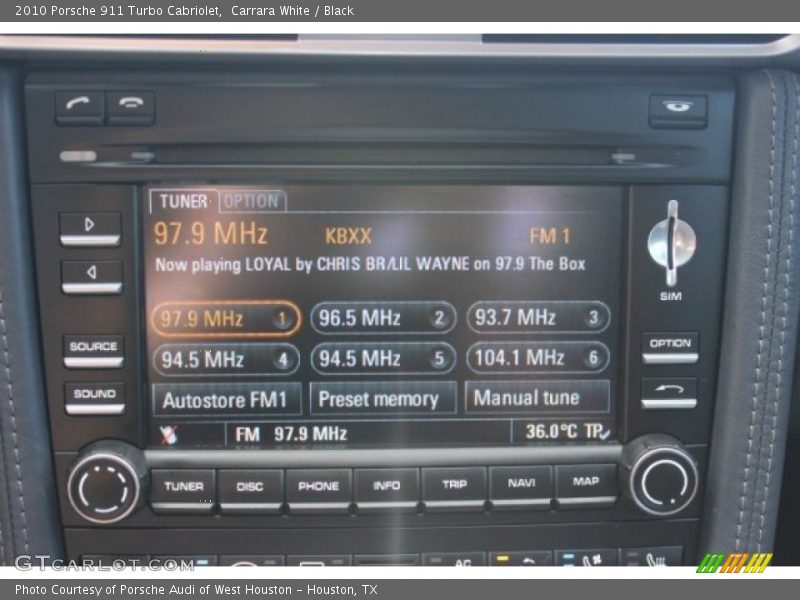Tap Manual tune button
Image resolution: width=800 pixels, height=600 pixels.
tap(537, 397)
